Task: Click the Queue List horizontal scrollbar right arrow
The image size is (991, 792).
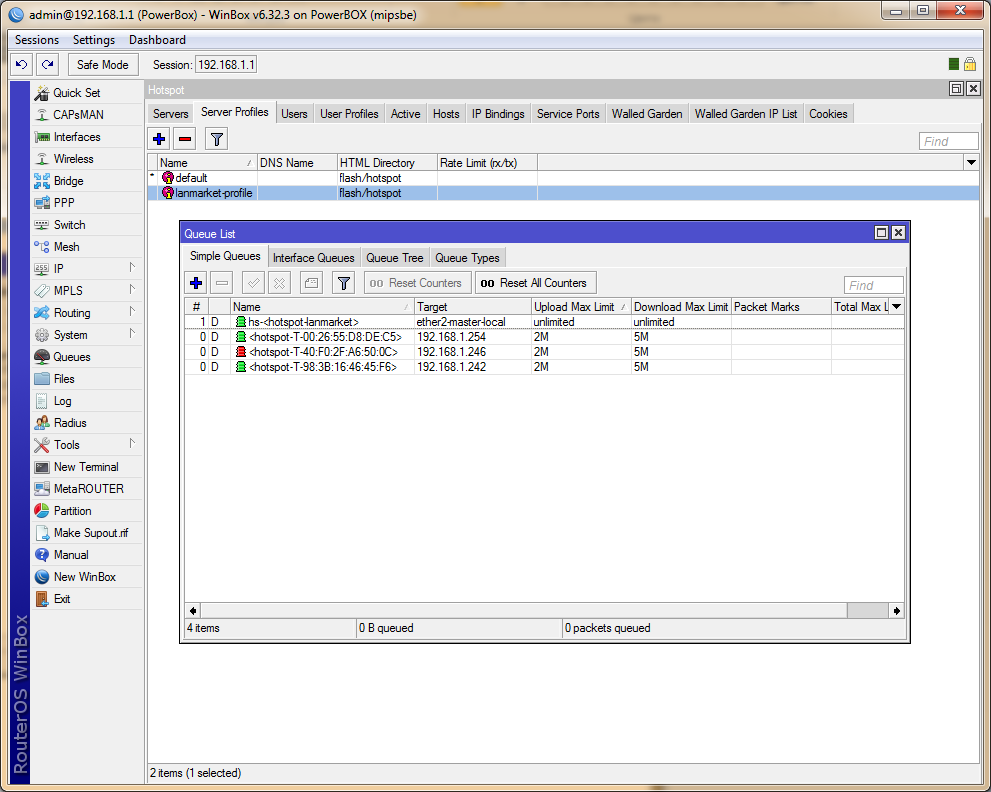Action: pos(897,610)
